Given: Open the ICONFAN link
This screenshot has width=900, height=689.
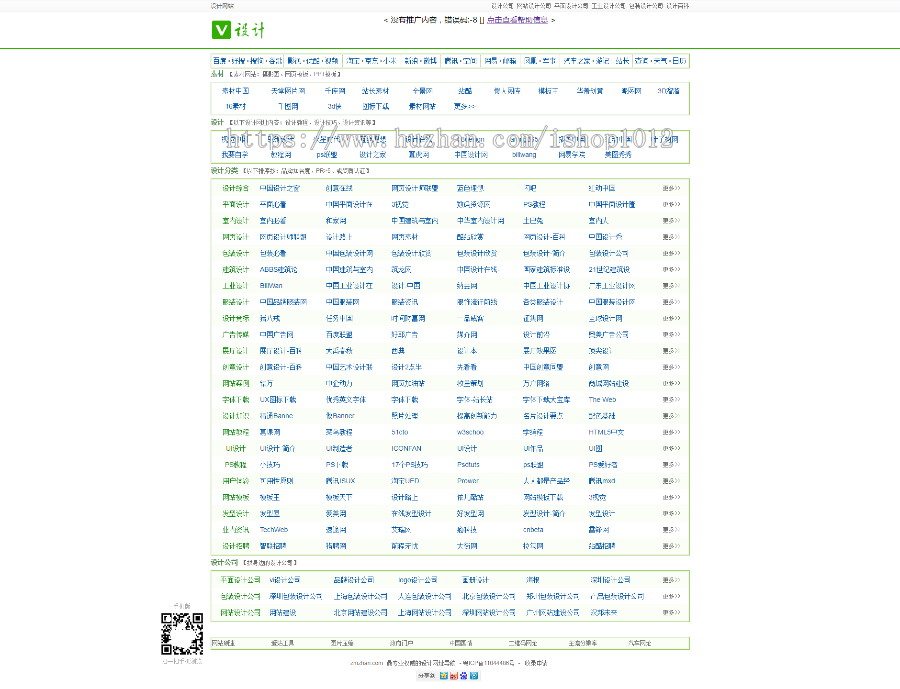Looking at the screenshot, I should [x=406, y=448].
